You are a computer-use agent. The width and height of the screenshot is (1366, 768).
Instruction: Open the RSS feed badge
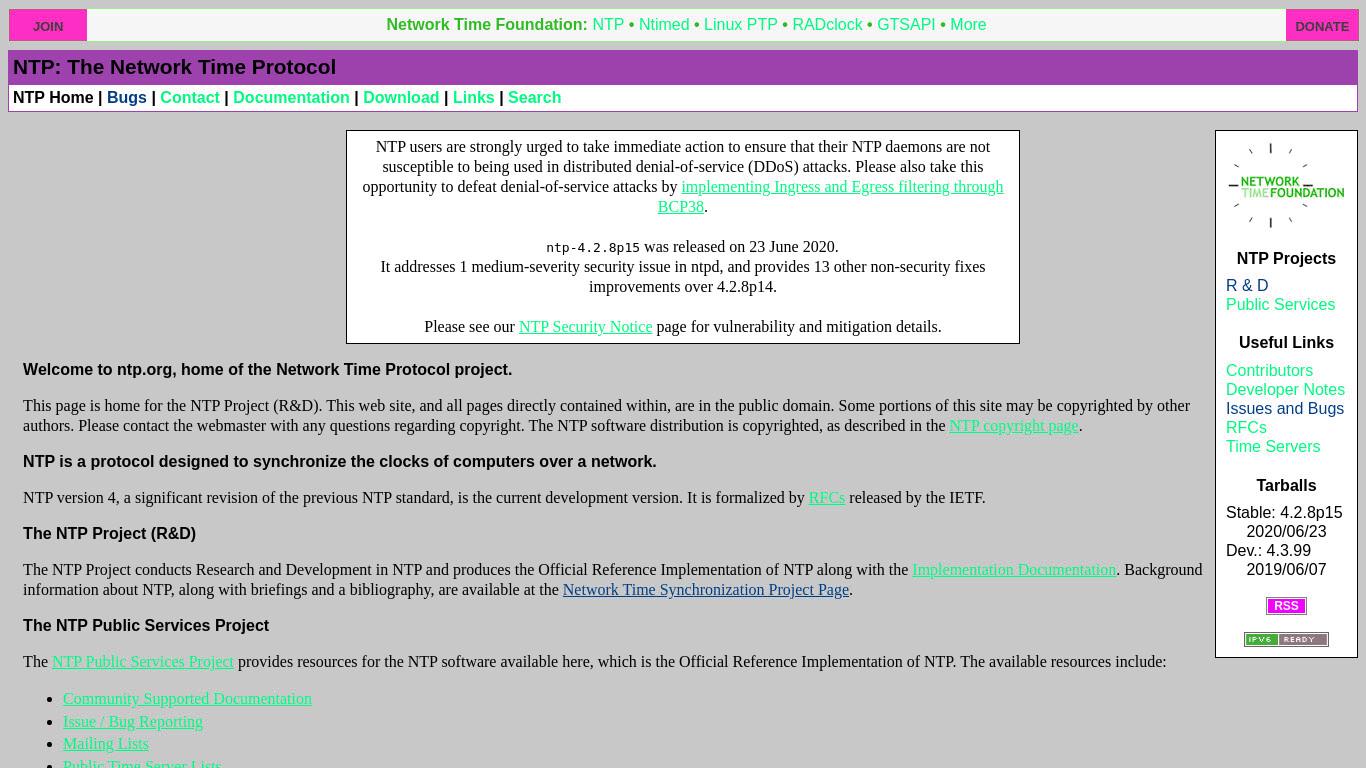[x=1286, y=606]
